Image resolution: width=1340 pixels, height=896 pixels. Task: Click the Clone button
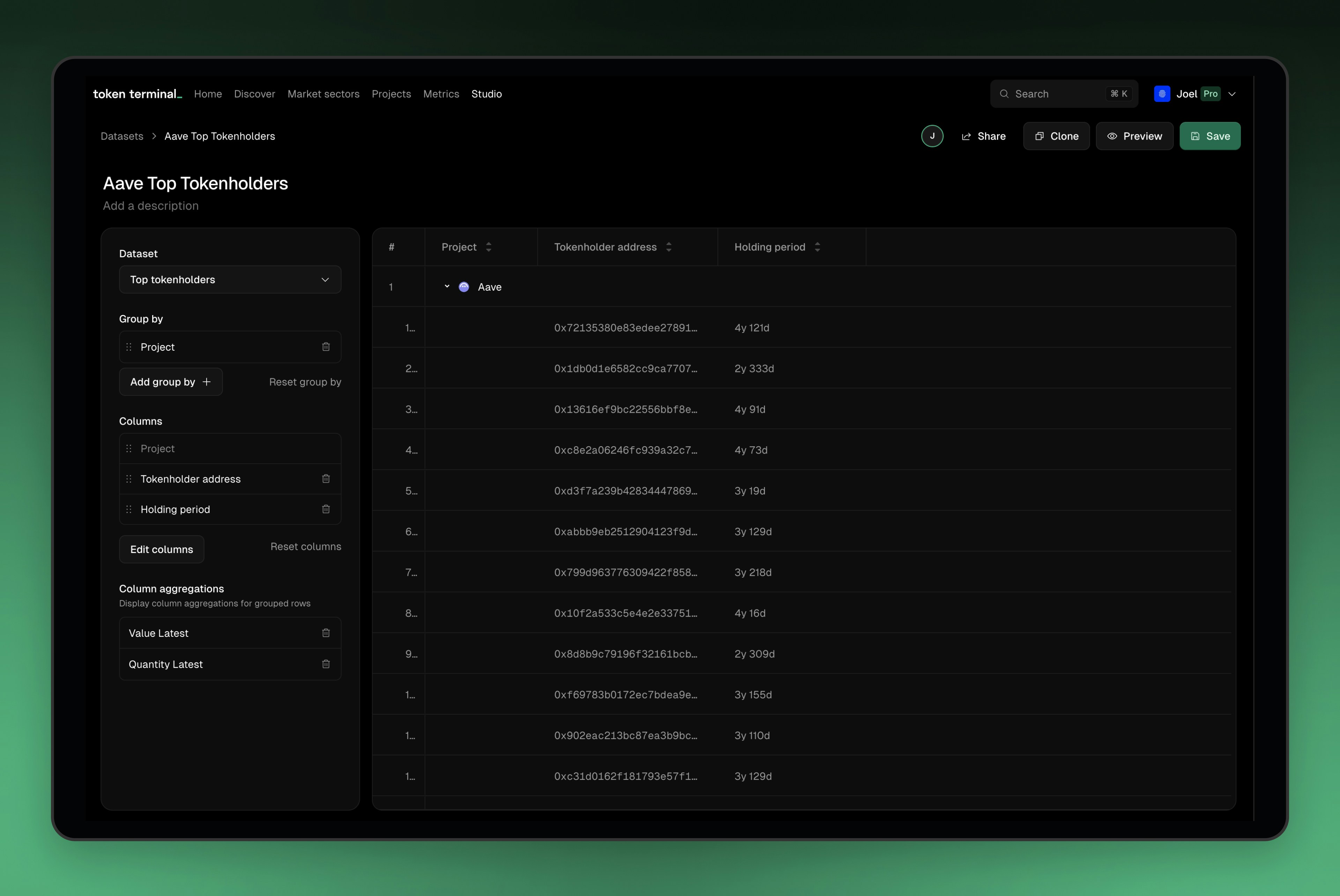tap(1057, 136)
